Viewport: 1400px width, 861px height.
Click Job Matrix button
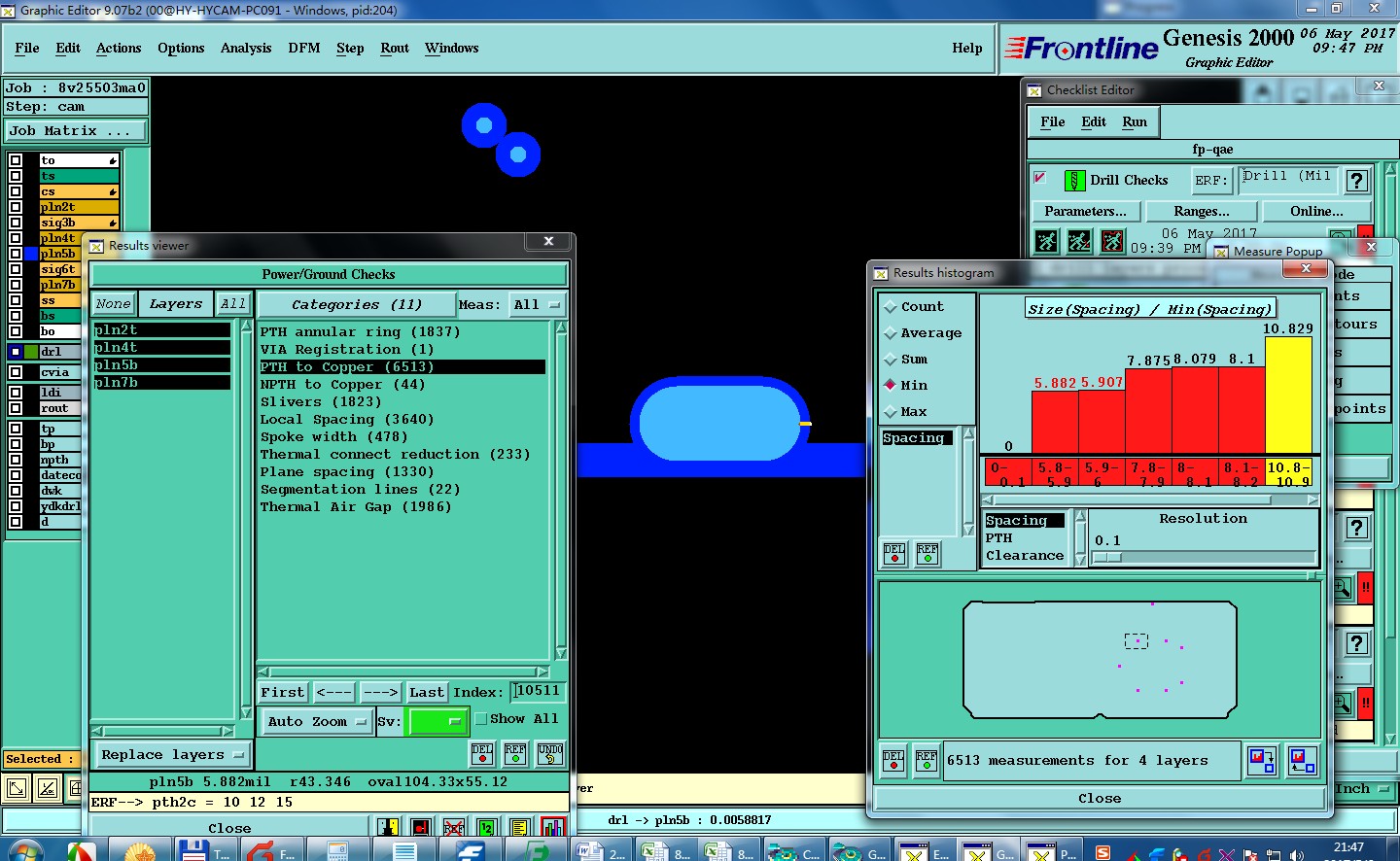coord(76,130)
